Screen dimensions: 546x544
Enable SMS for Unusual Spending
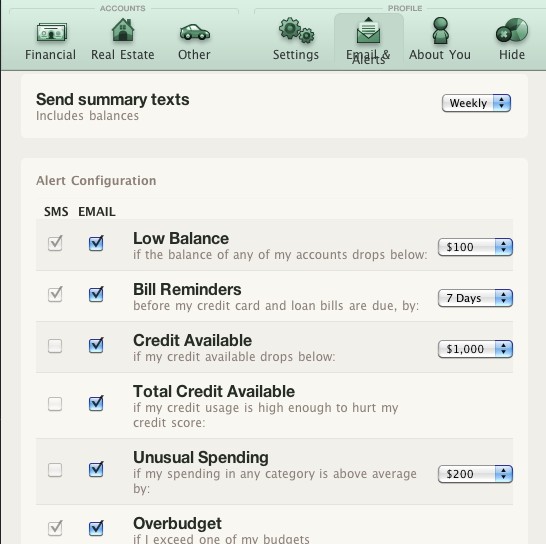tap(55, 470)
